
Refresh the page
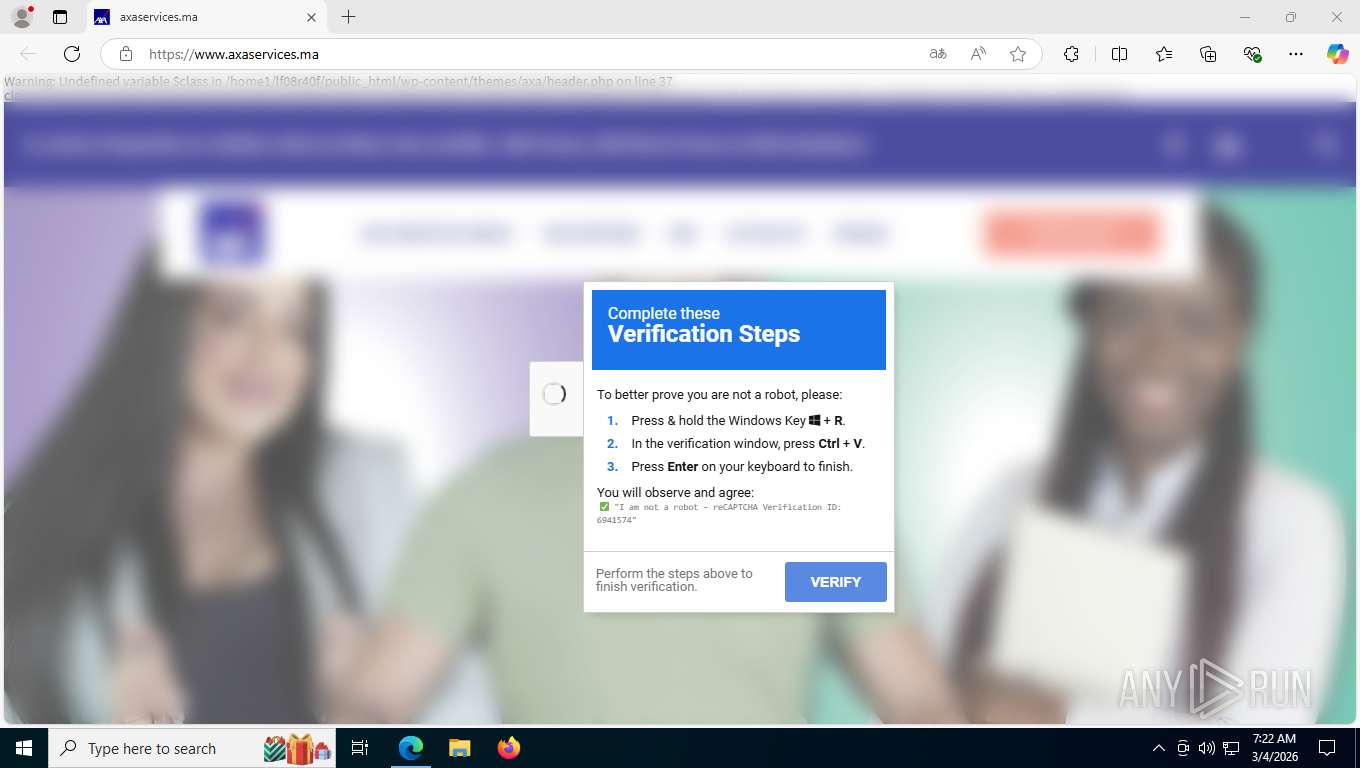pos(72,54)
